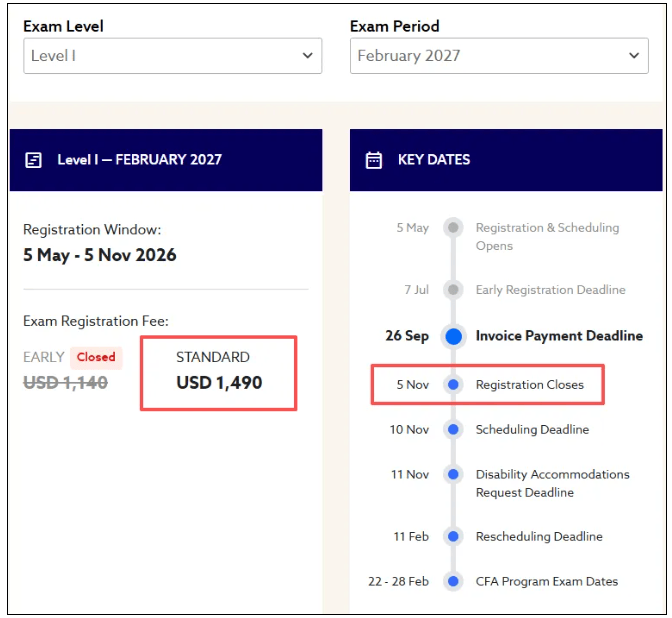Click the '10 Nov' date label

point(409,429)
